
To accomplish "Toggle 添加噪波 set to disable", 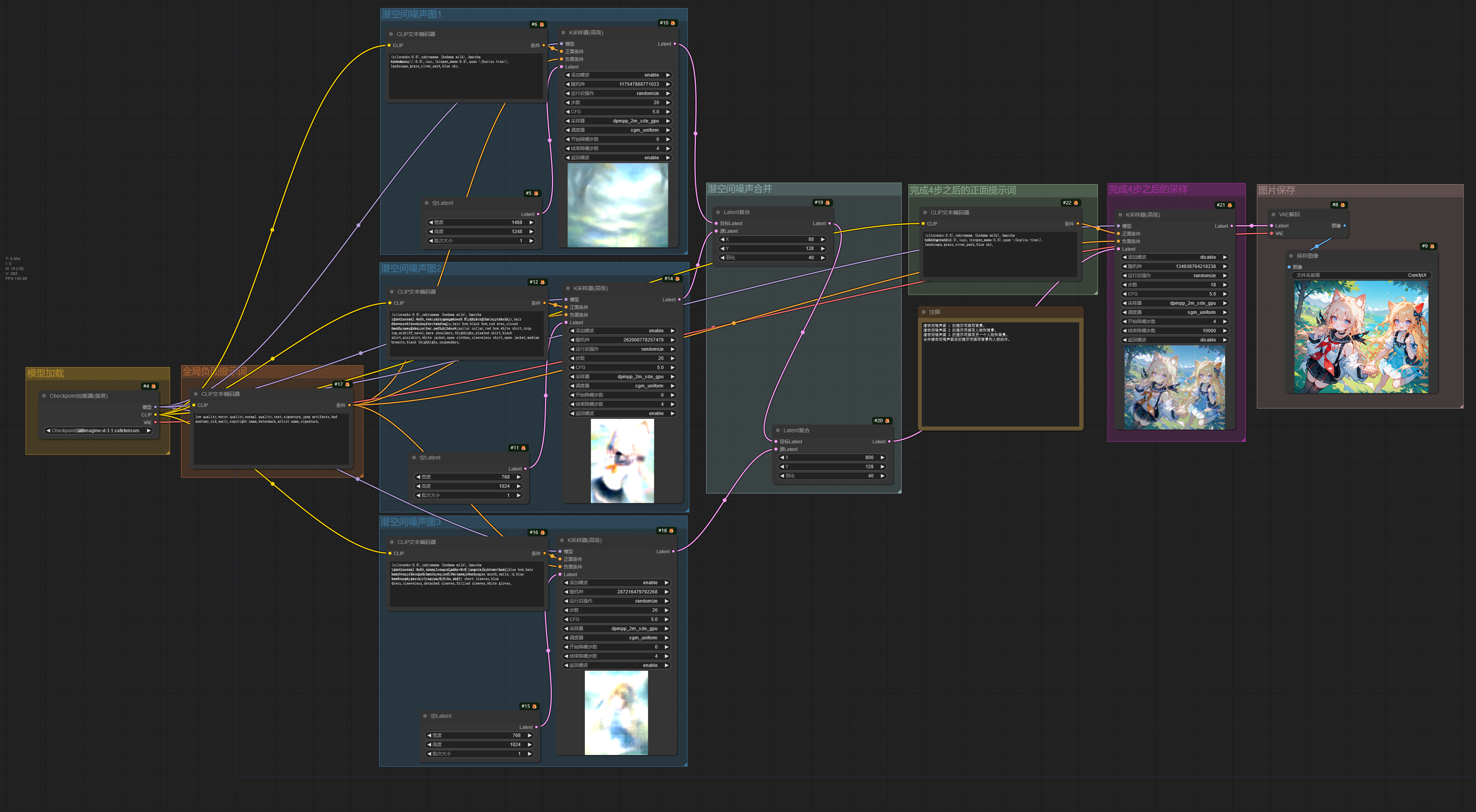I will tap(1175, 257).
